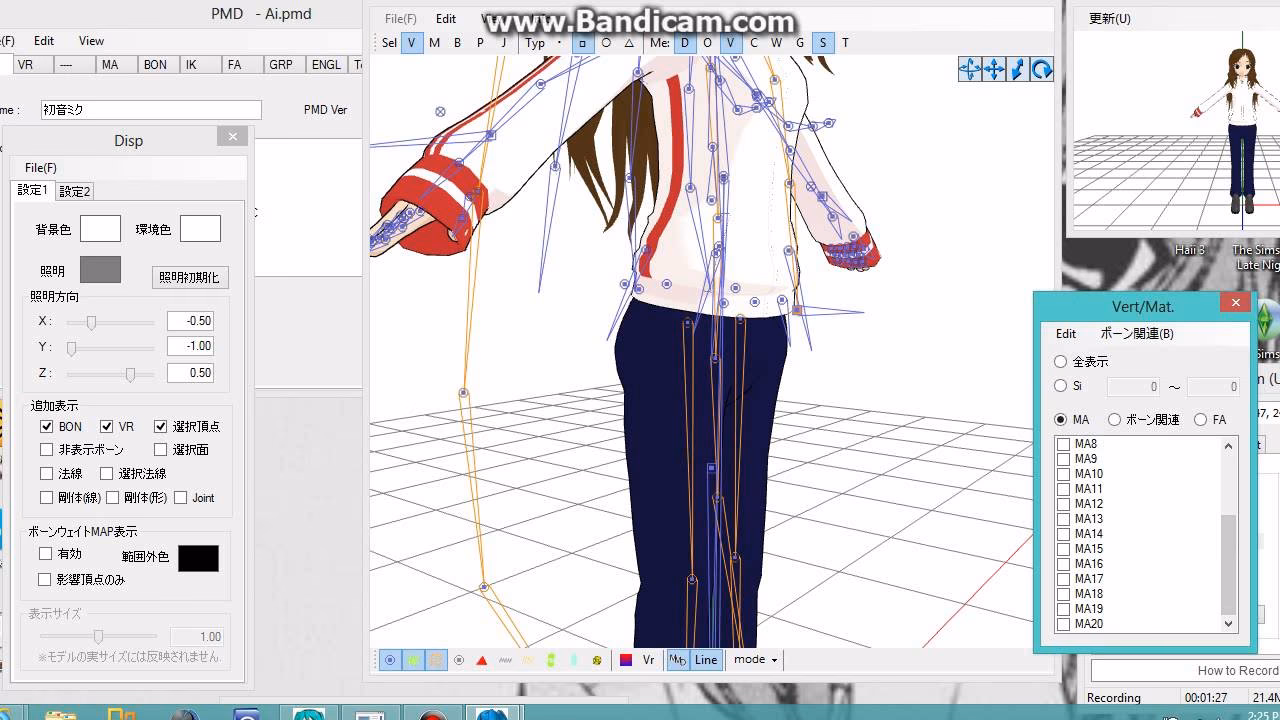This screenshot has width=1280, height=720.
Task: Click the lighting direction Z slider
Action: click(x=110, y=373)
